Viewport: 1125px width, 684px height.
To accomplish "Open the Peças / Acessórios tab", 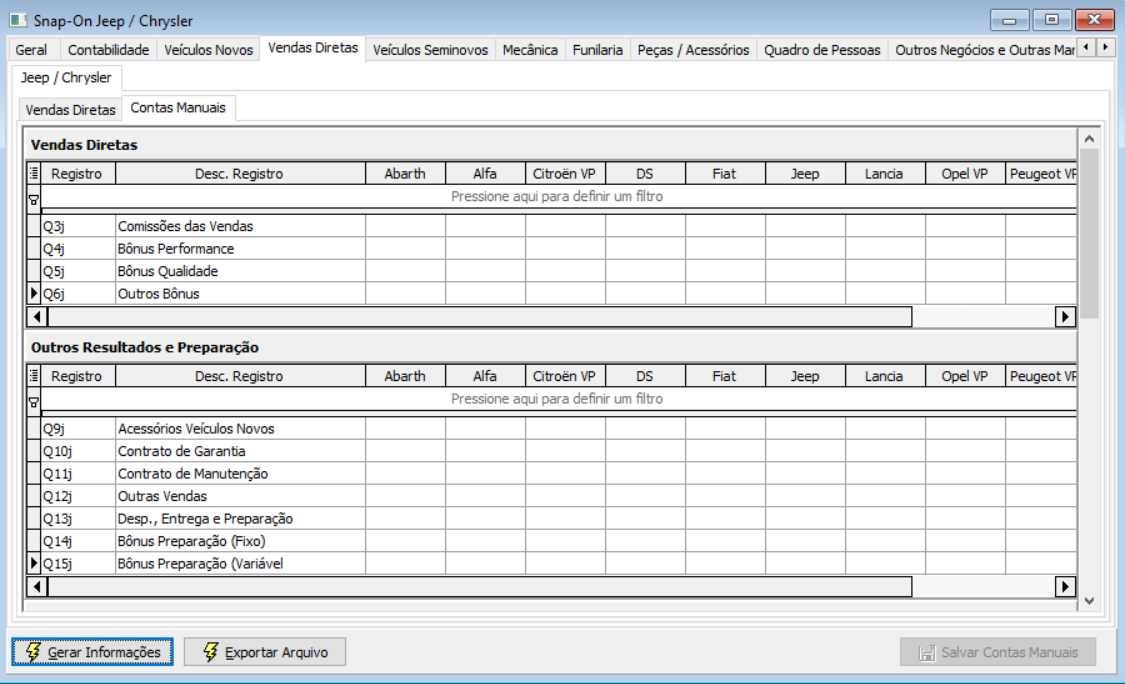I will [x=693, y=50].
